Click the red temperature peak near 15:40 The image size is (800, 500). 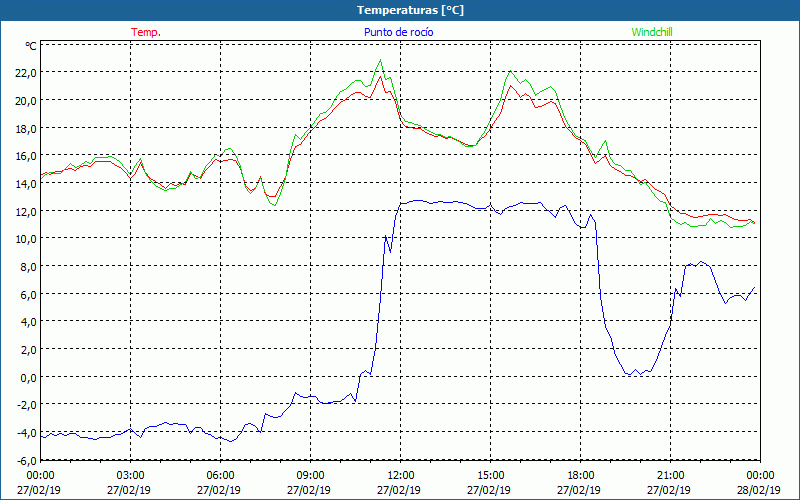[510, 85]
